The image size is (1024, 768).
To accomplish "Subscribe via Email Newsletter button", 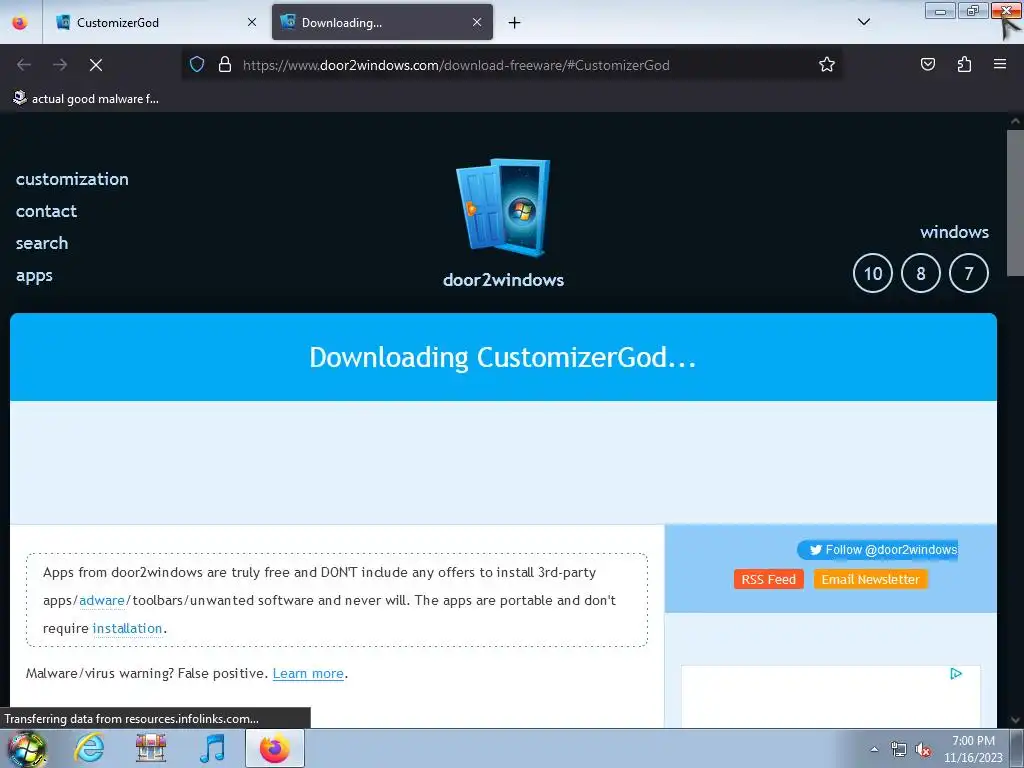I will (871, 579).
